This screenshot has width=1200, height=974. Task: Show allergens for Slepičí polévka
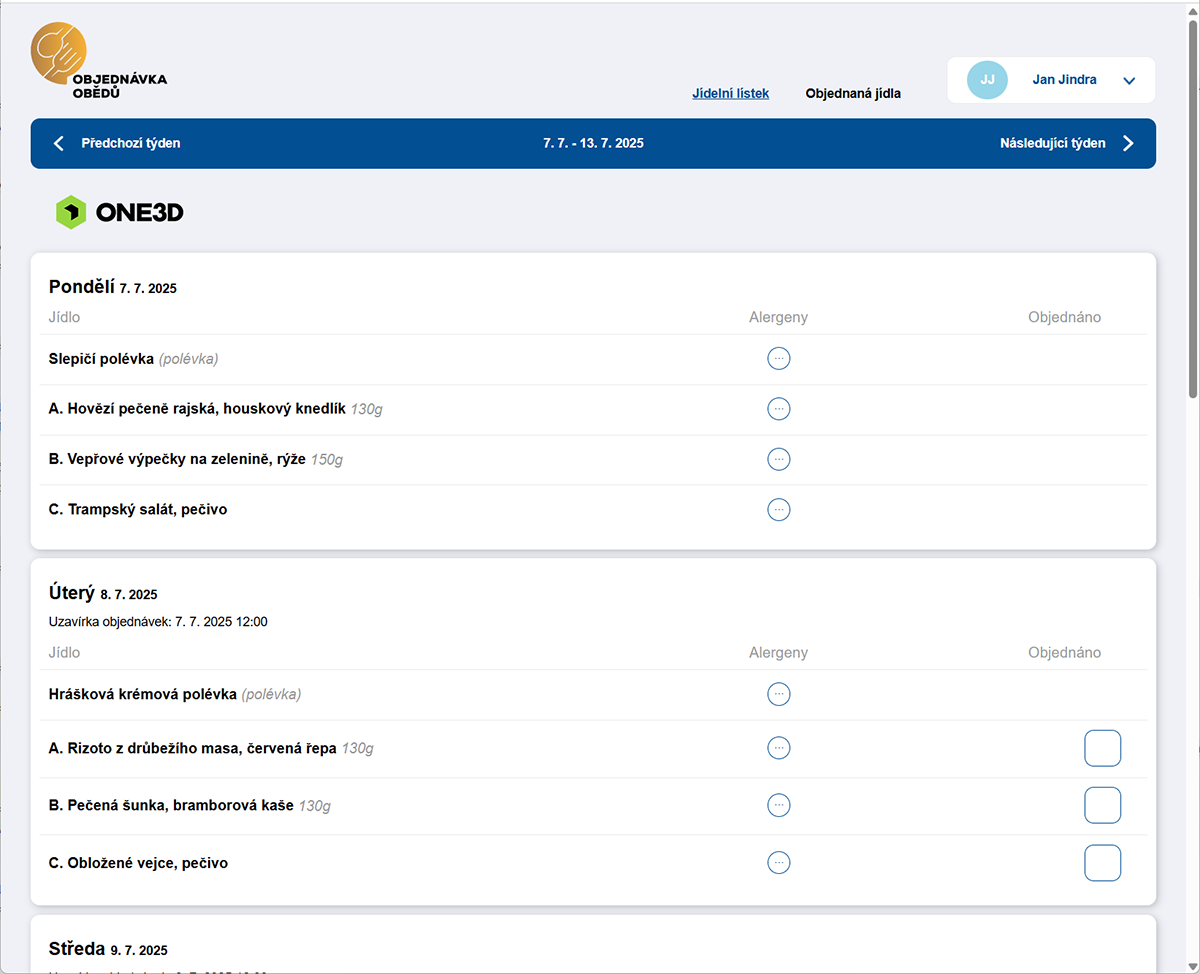778,358
